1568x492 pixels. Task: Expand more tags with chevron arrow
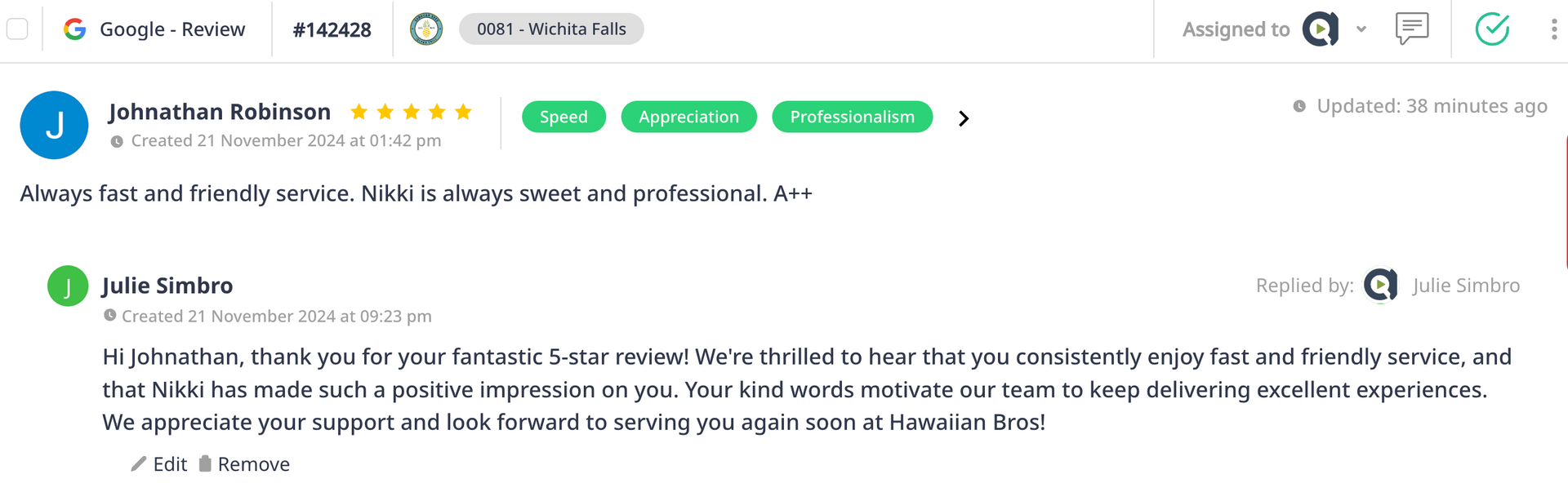click(964, 118)
